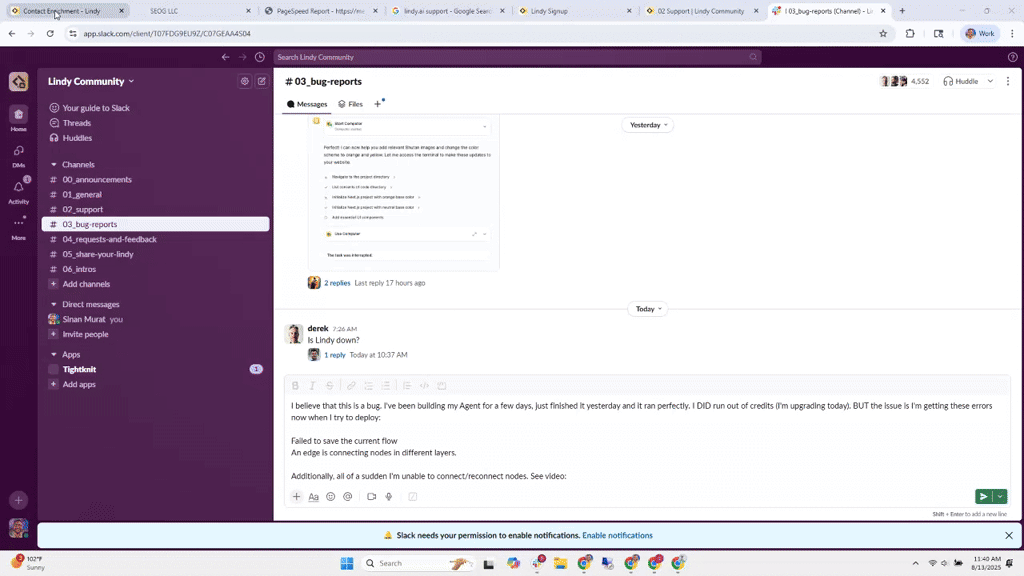Open the Activity notifications icon
This screenshot has width=1024, height=576.
point(18,188)
